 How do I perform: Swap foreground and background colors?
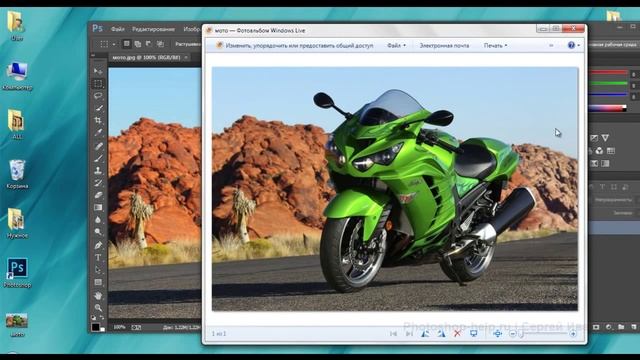click(x=102, y=317)
